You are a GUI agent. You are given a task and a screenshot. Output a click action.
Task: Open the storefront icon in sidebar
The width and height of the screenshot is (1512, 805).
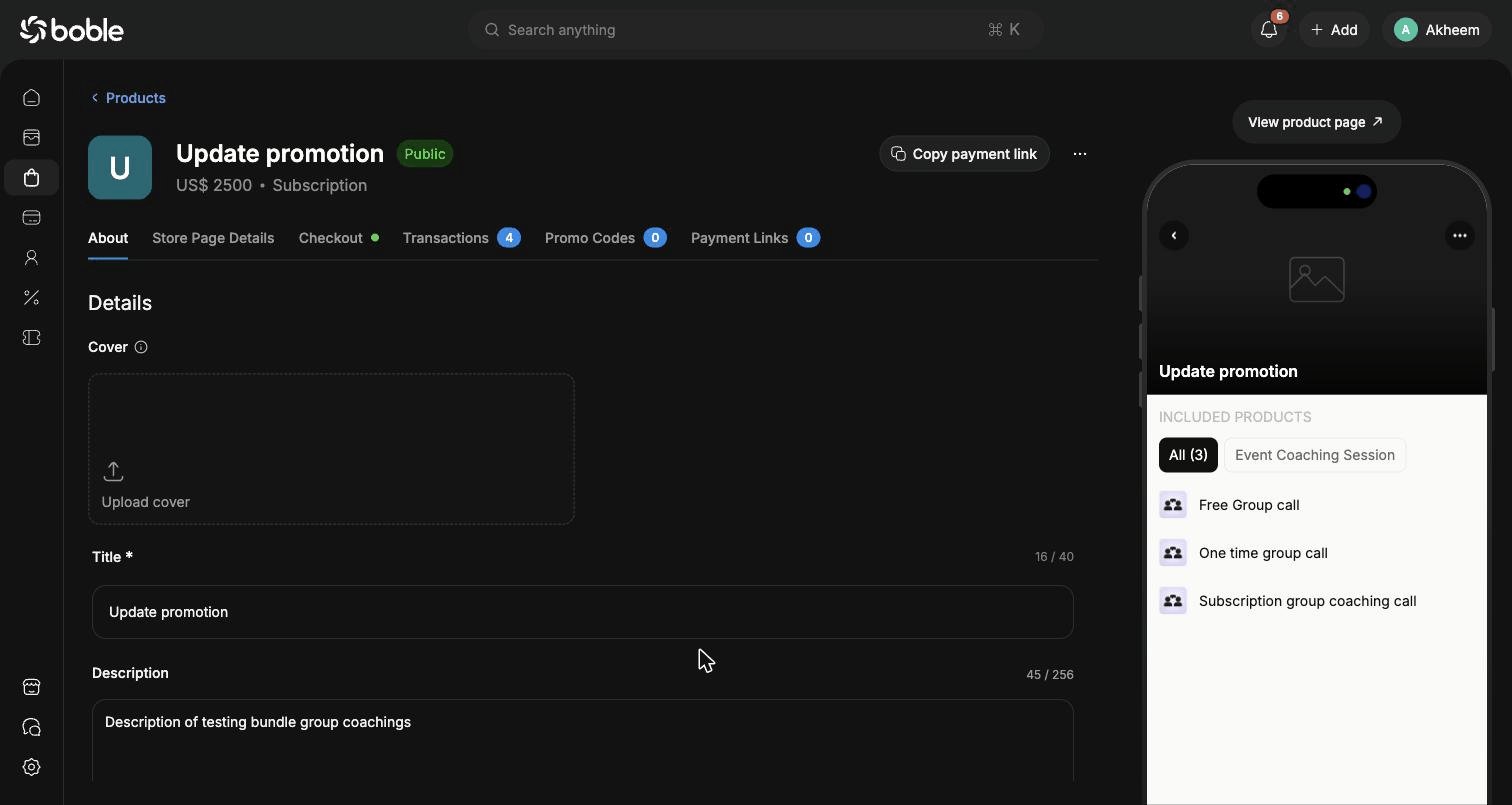[31, 687]
